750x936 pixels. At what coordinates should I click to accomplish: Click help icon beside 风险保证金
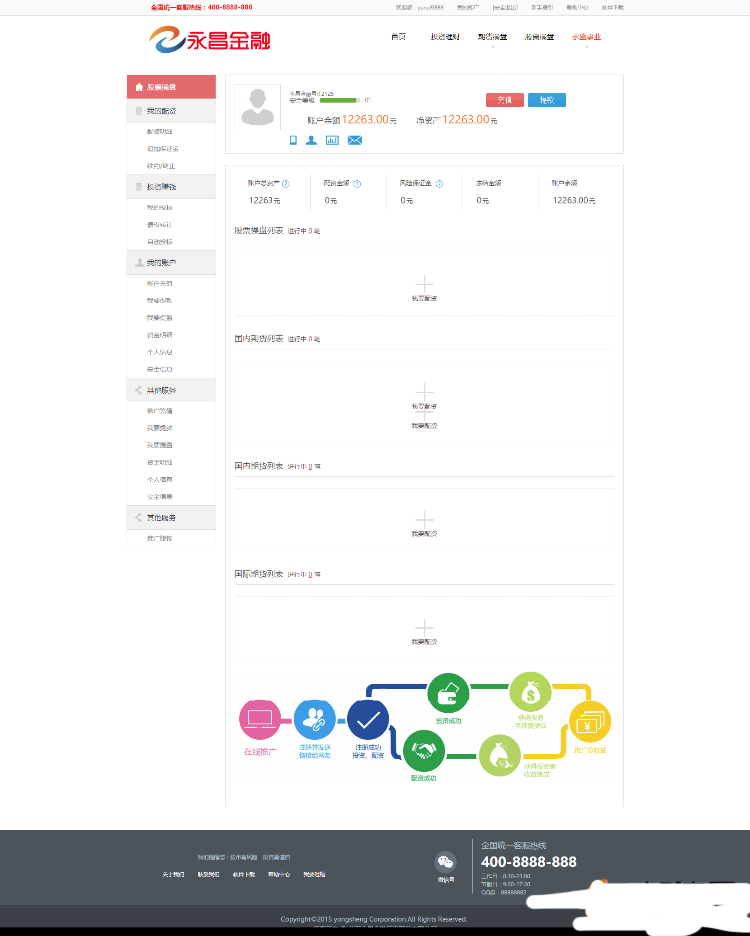point(439,184)
